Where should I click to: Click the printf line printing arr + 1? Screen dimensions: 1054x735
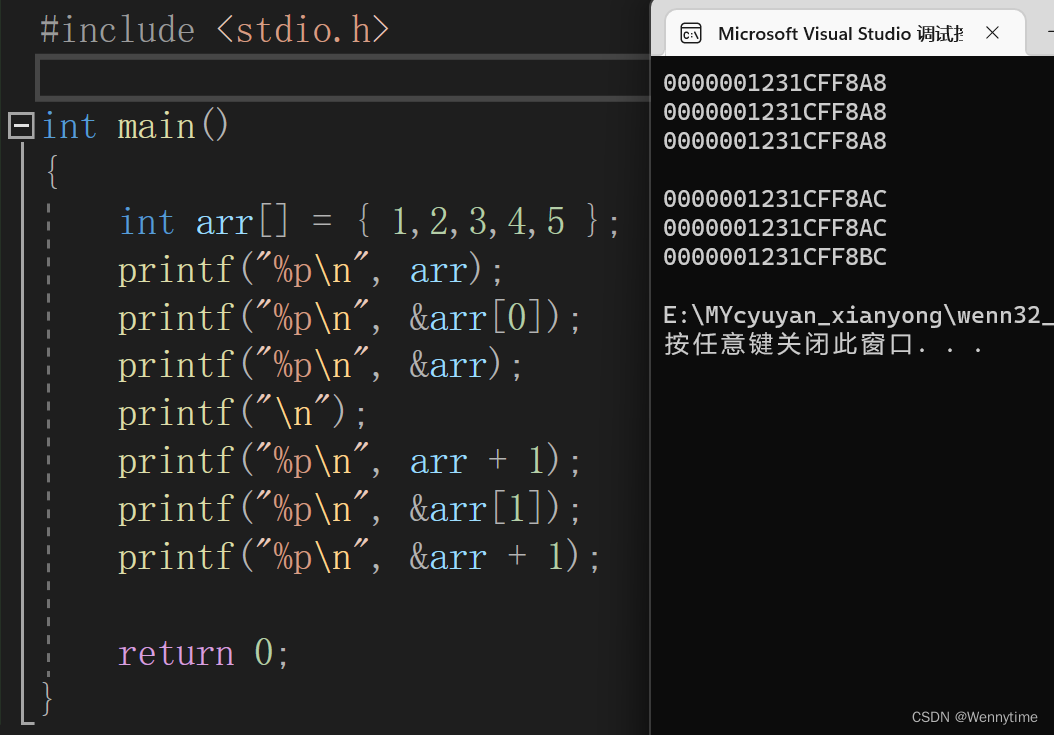[x=349, y=461]
